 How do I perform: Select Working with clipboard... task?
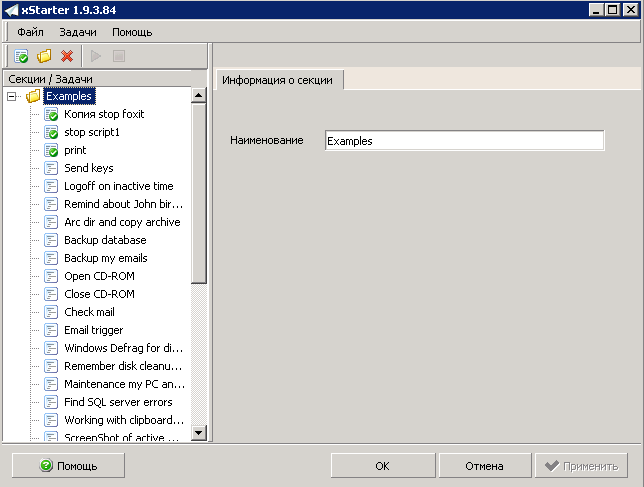pos(124,420)
